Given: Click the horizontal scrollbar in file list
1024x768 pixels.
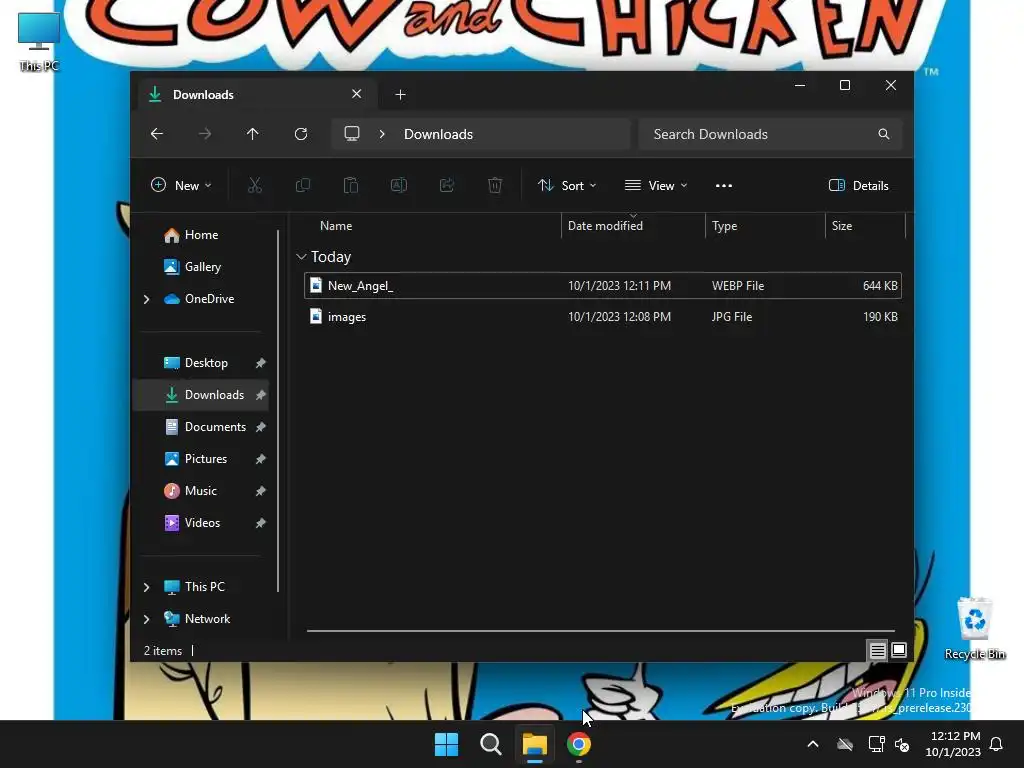Looking at the screenshot, I should pos(600,631).
